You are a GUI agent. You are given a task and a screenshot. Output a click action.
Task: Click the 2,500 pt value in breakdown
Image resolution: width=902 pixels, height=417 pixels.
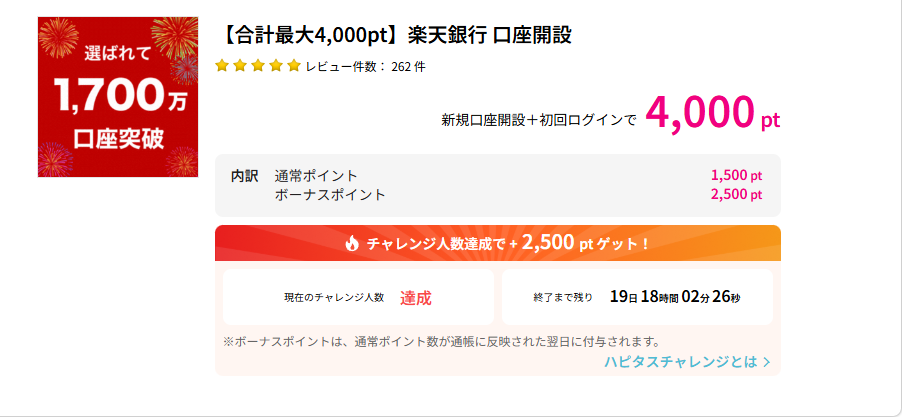pos(736,194)
